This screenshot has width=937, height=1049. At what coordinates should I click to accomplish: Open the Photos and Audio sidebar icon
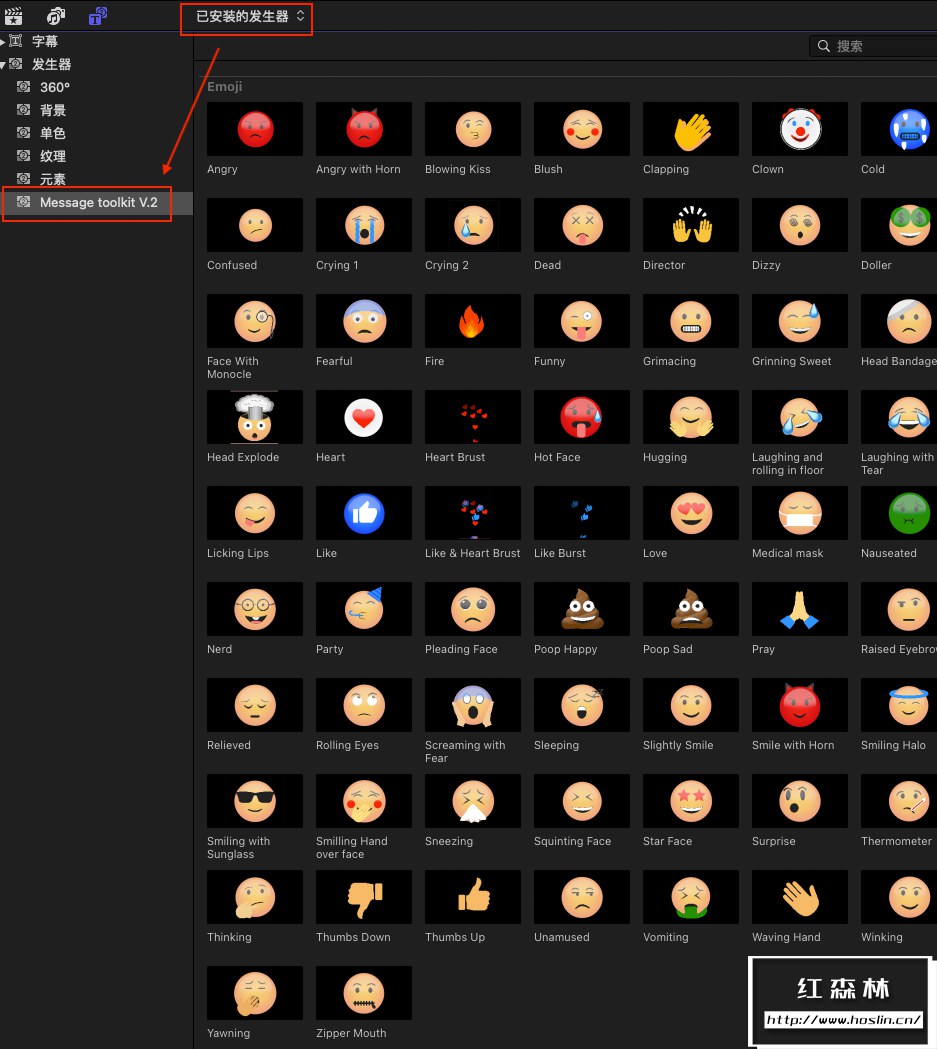tap(56, 15)
